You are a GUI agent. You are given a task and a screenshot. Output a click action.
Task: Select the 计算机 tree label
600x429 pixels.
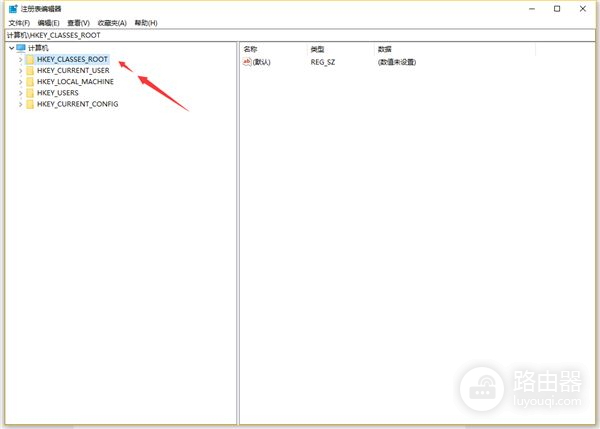click(38, 48)
